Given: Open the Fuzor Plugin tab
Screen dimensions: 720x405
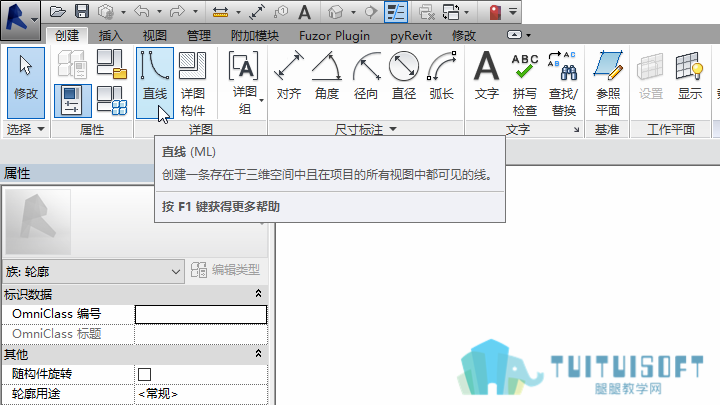Looking at the screenshot, I should [x=334, y=35].
